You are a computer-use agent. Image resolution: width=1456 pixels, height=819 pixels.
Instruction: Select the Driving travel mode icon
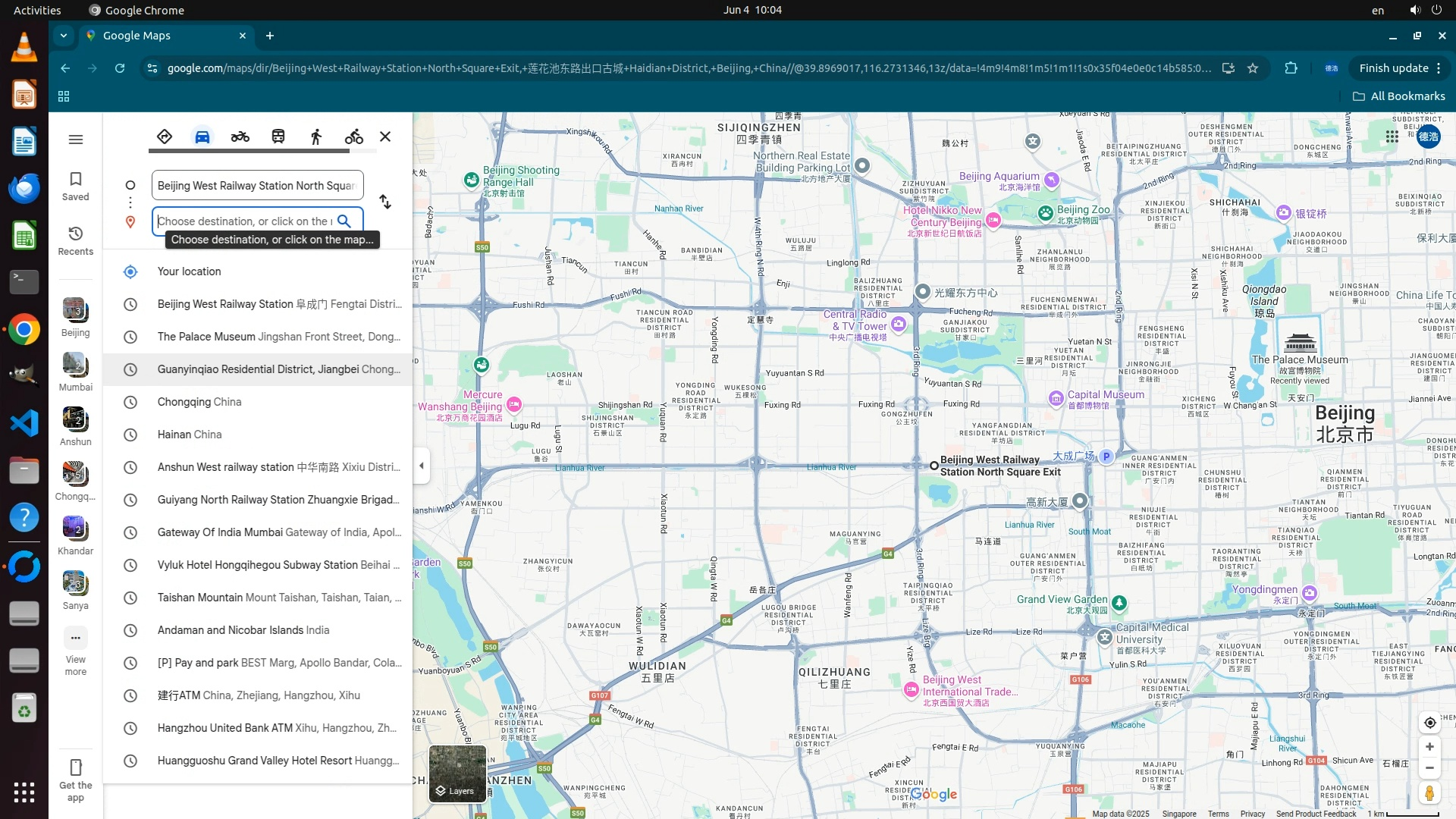(x=202, y=136)
